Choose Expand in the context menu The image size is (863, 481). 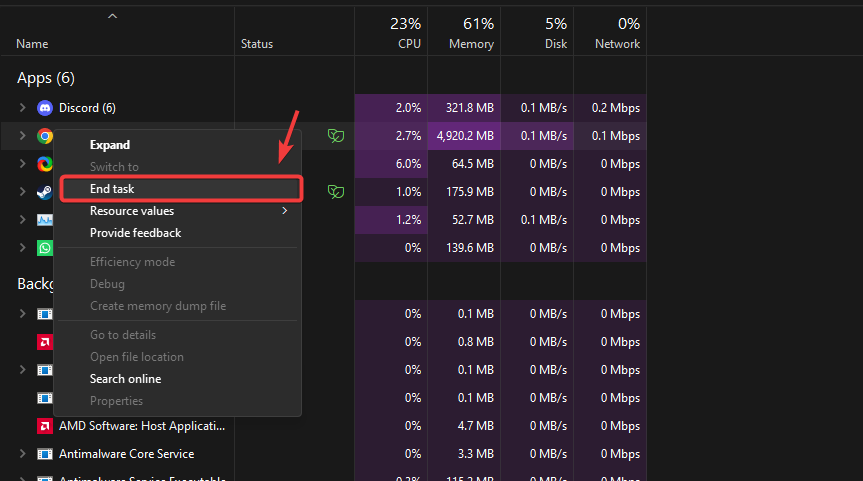click(110, 145)
